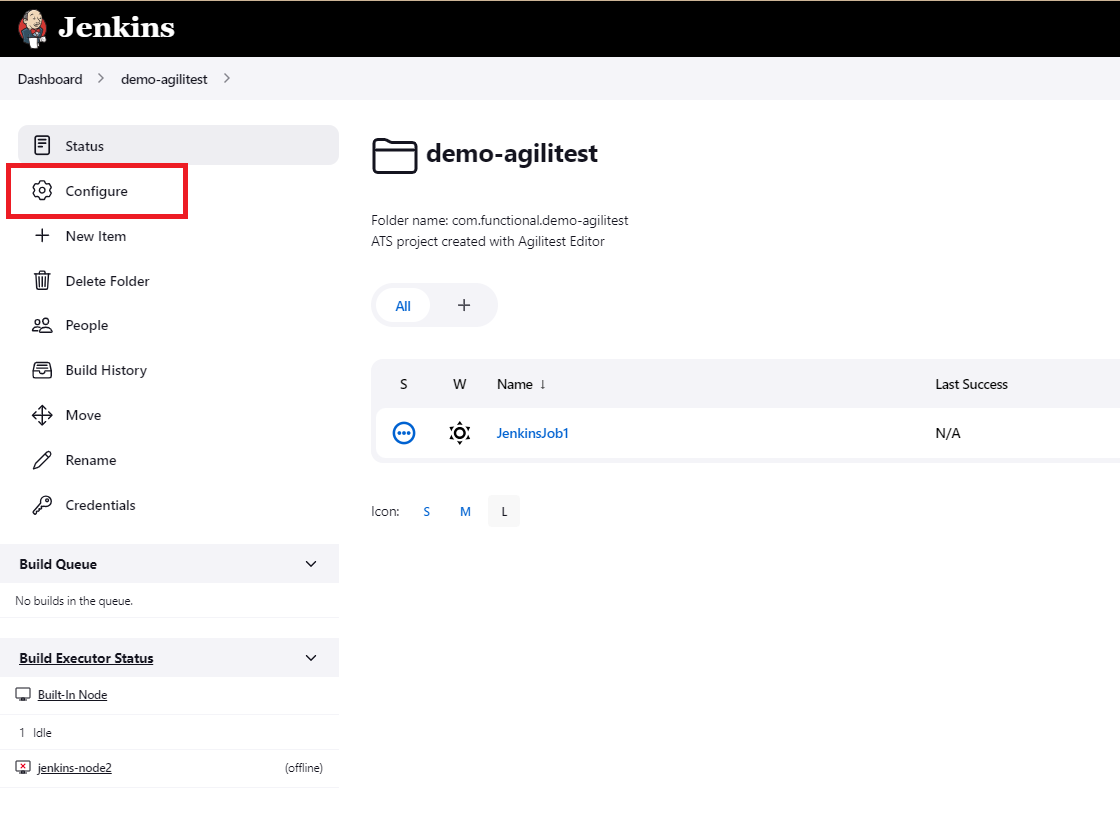
Task: Click 'ATS project created with Agilitest Editor'
Action: click(x=488, y=241)
